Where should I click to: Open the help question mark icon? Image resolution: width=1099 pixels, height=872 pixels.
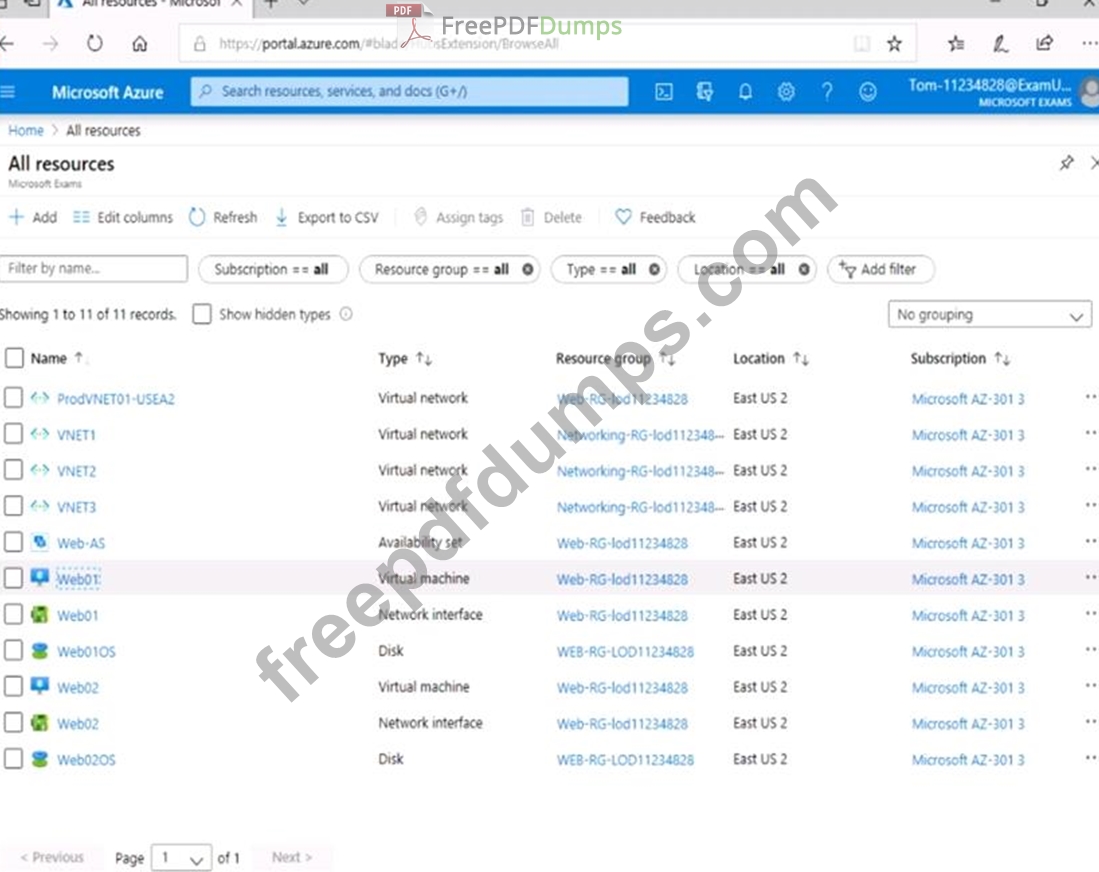click(x=827, y=92)
